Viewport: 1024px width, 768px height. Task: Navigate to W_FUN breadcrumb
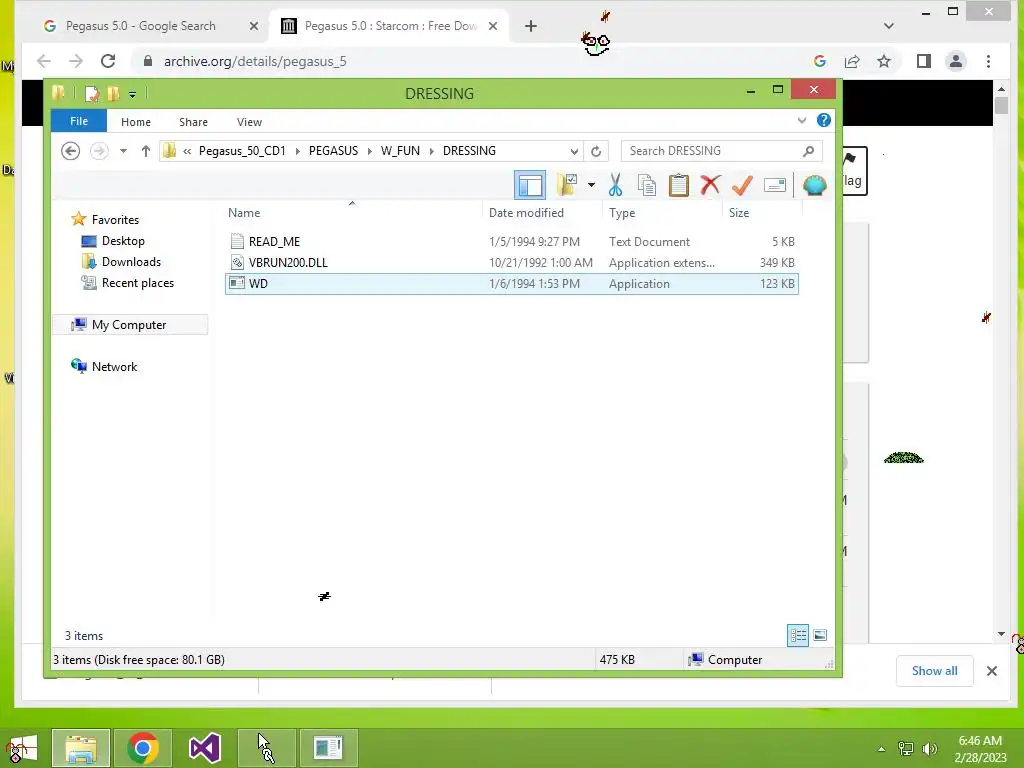click(400, 151)
